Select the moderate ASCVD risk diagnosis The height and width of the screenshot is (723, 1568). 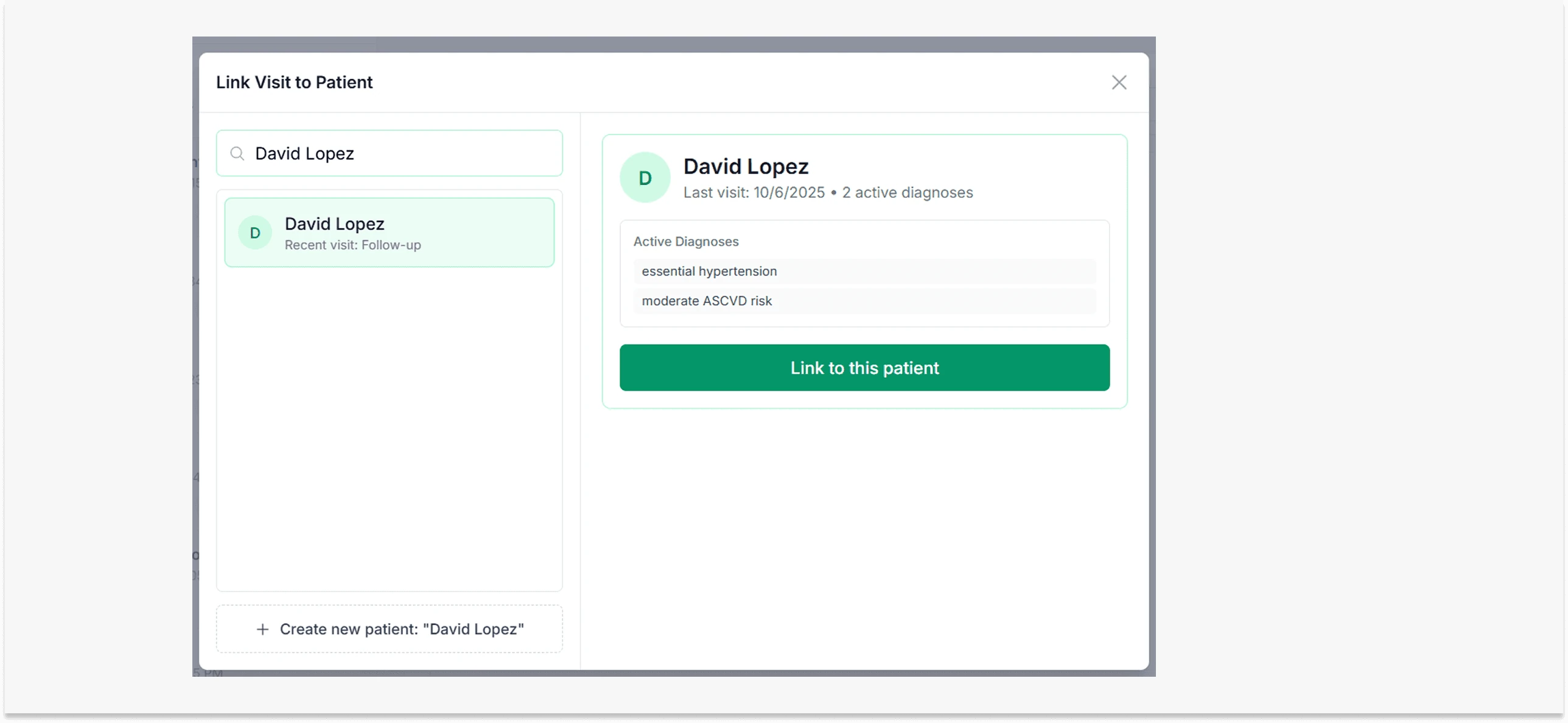tap(707, 301)
